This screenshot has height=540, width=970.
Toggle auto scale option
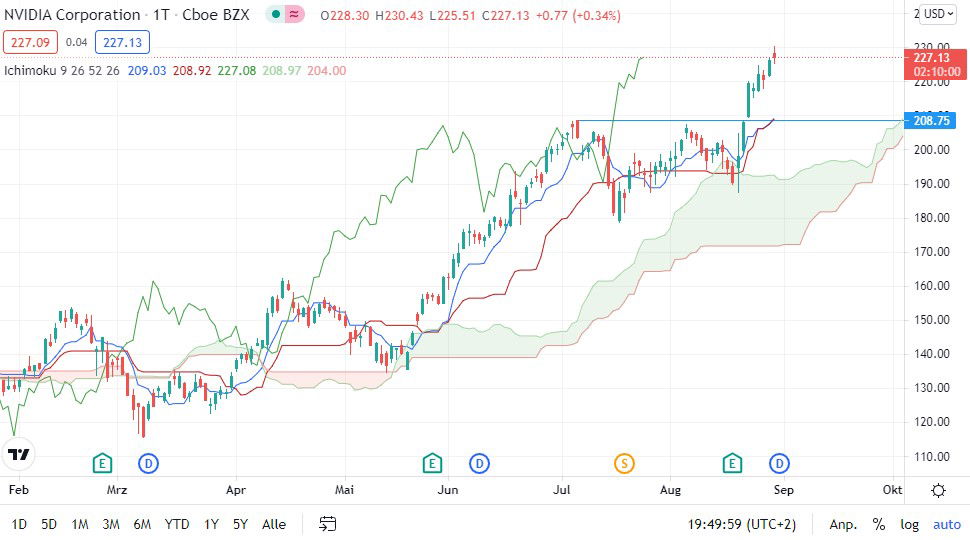click(946, 524)
